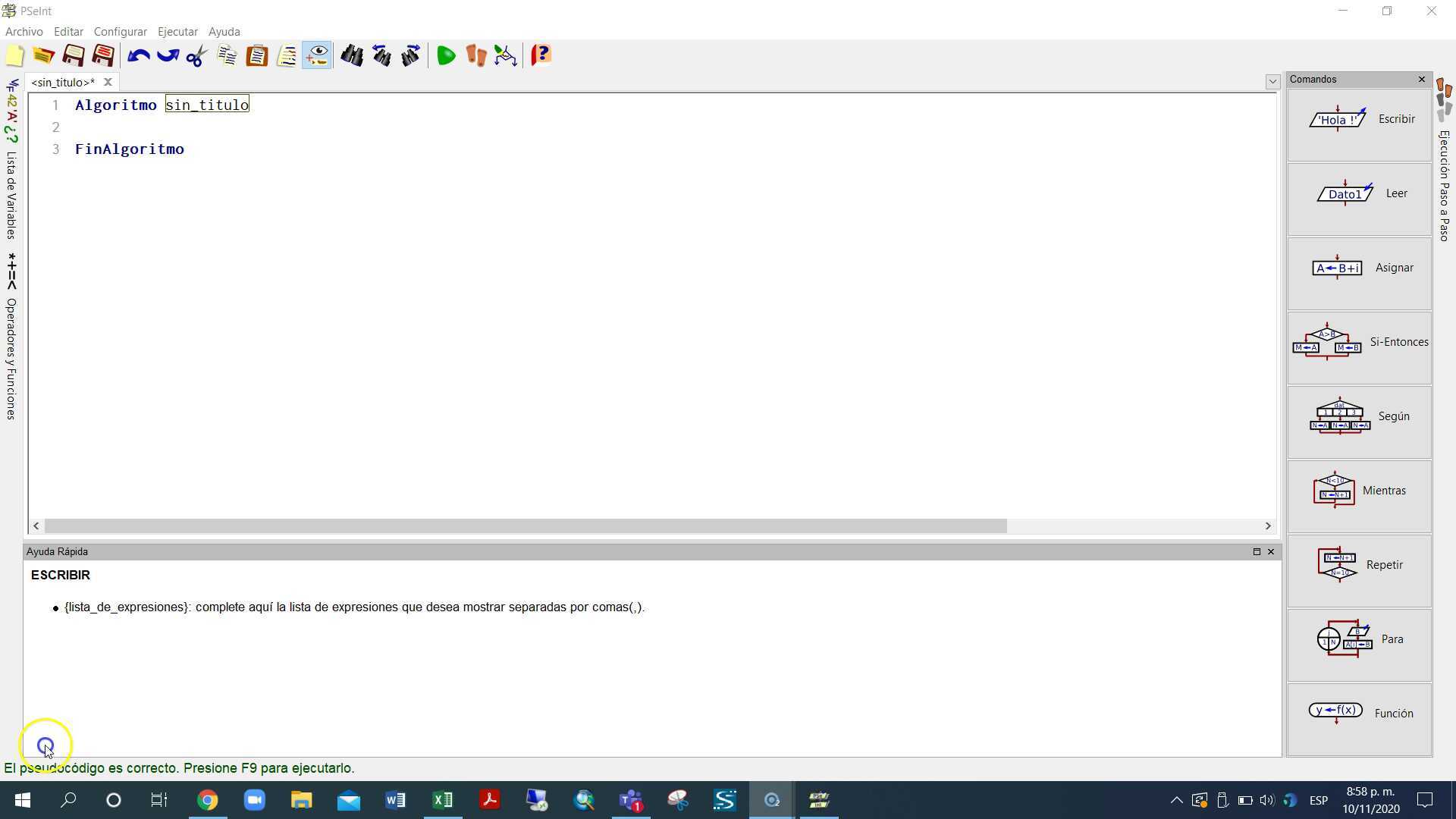Open the Help question mark icon
Viewport: 1456px width, 819px height.
[541, 55]
